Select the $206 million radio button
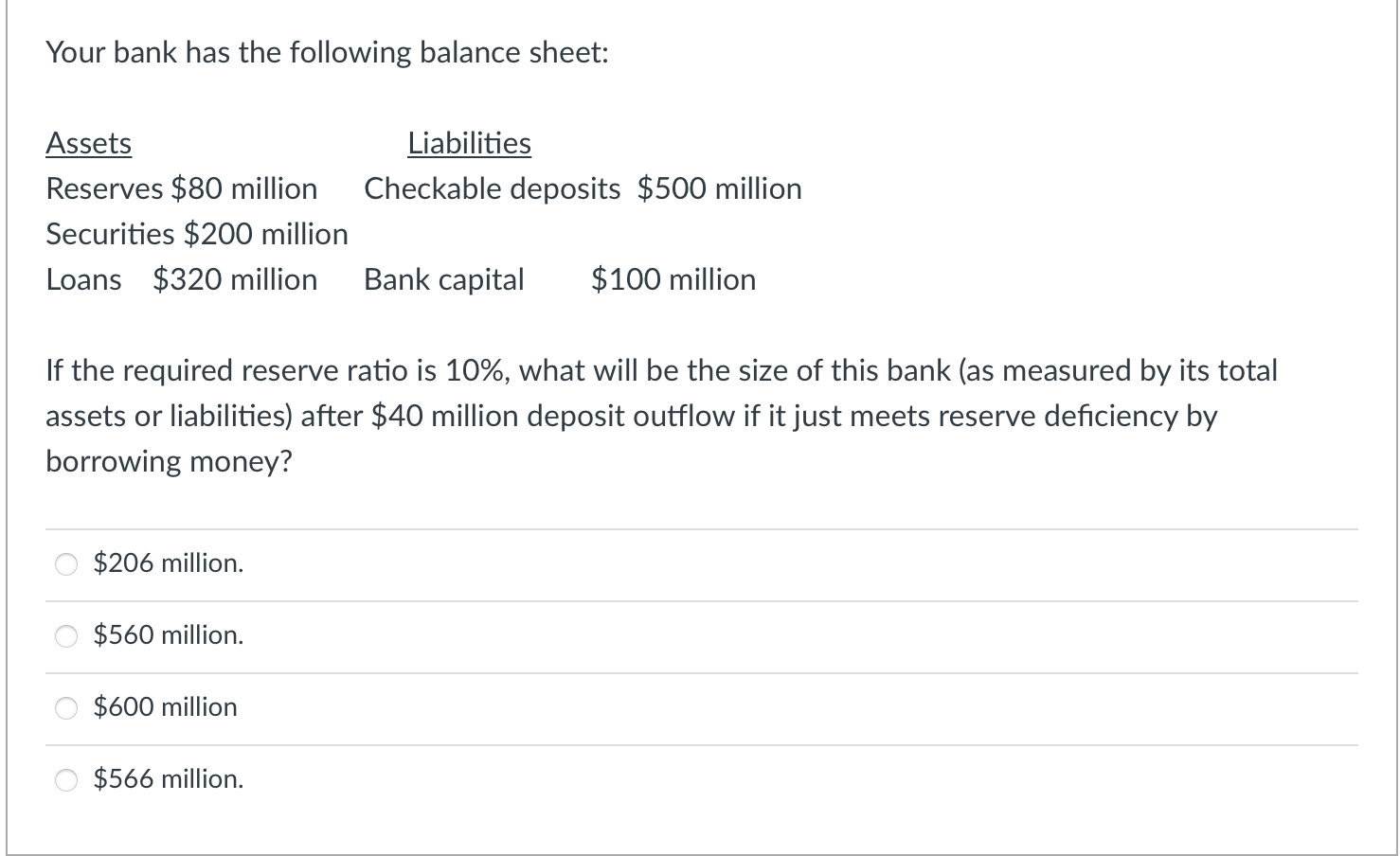Viewport: 1400px width, 856px height. [x=65, y=563]
